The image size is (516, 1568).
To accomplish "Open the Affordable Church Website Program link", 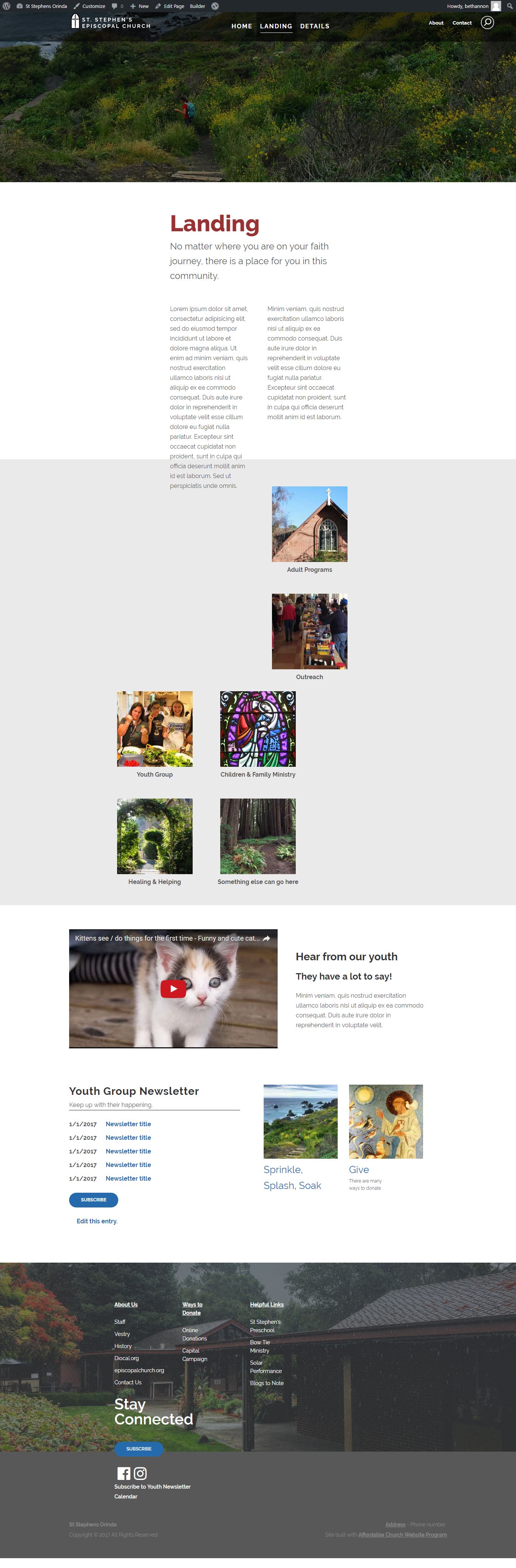I will click(402, 1534).
